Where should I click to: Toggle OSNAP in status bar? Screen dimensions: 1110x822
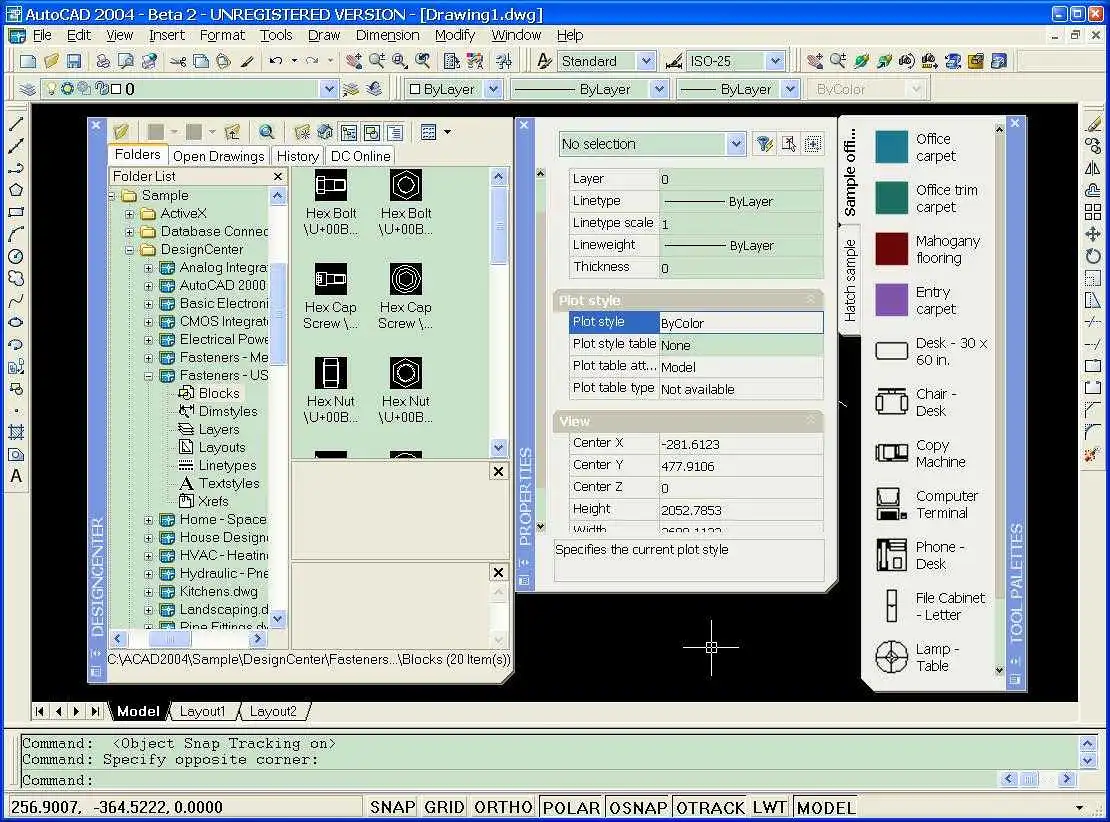pyautogui.click(x=638, y=807)
